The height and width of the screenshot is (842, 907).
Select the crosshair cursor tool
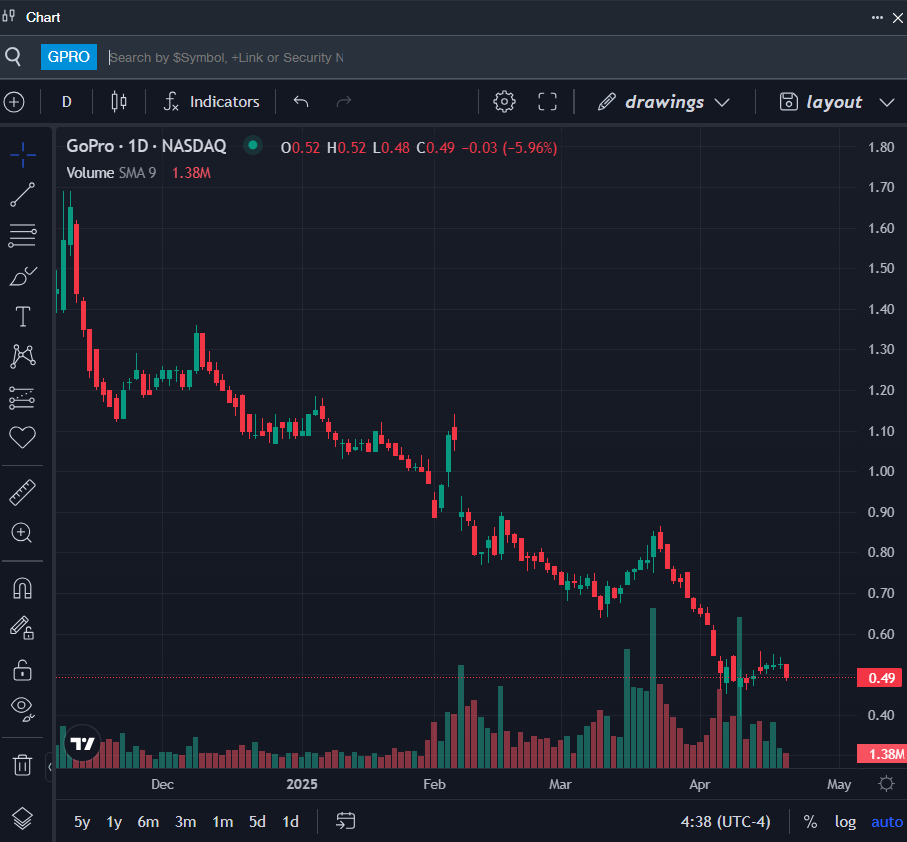23,154
